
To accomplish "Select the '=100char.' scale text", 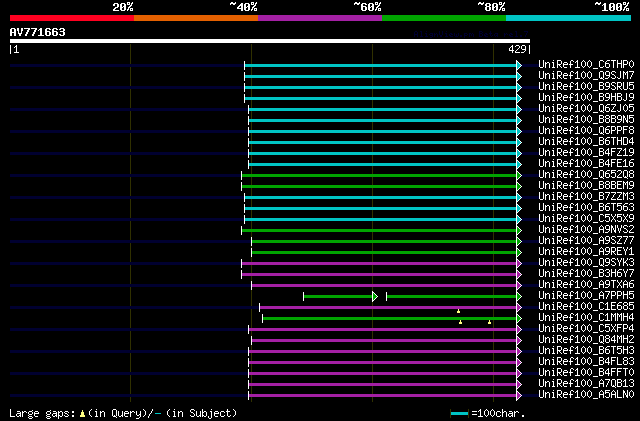I will click(x=498, y=413).
